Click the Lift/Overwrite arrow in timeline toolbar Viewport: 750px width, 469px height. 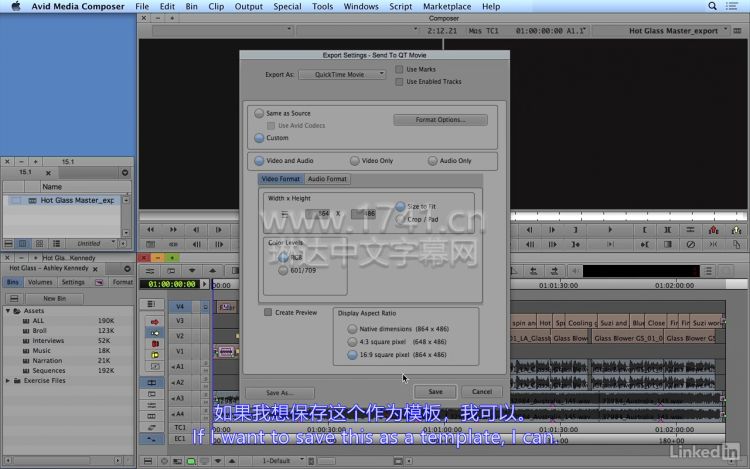click(x=555, y=271)
